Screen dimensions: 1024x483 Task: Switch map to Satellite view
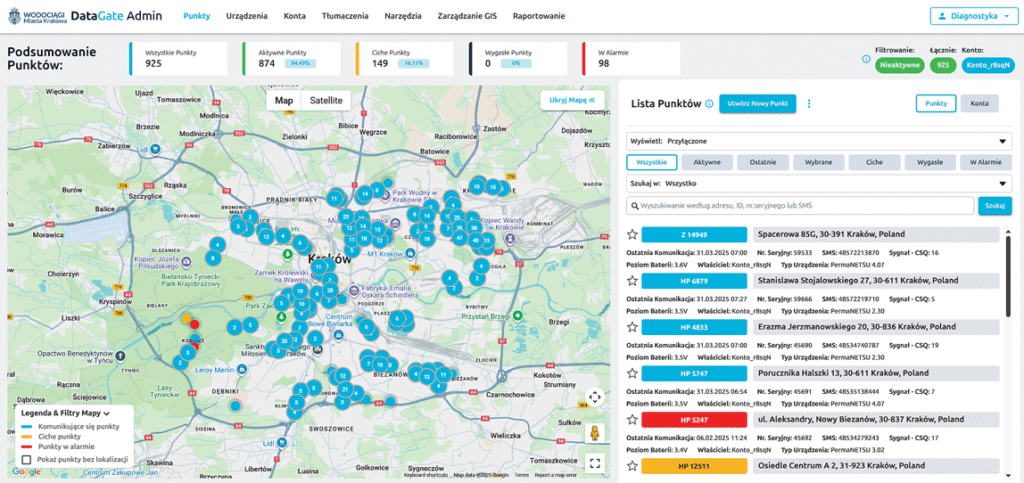pyautogui.click(x=325, y=100)
